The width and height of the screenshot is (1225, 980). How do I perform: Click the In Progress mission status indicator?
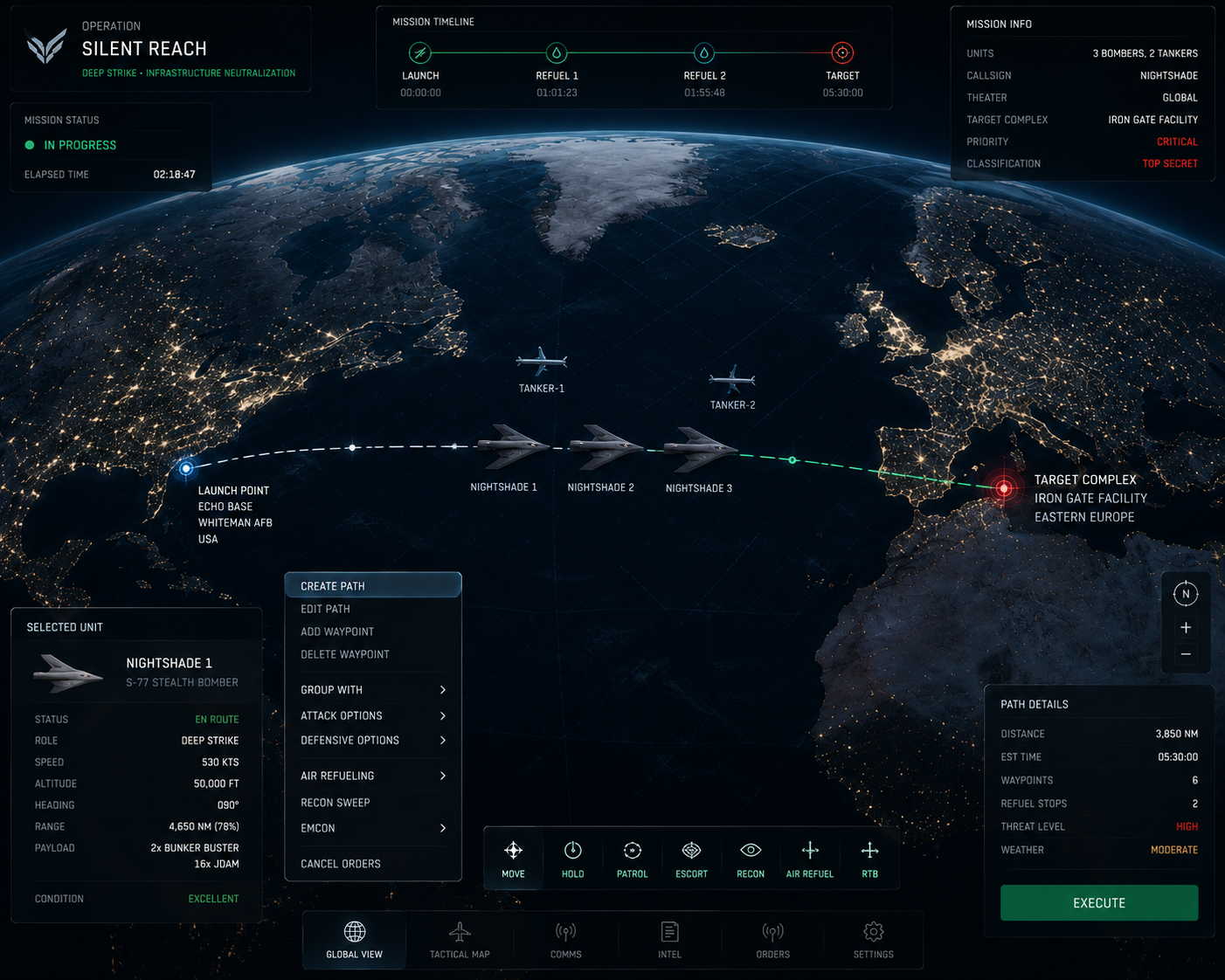(x=71, y=145)
